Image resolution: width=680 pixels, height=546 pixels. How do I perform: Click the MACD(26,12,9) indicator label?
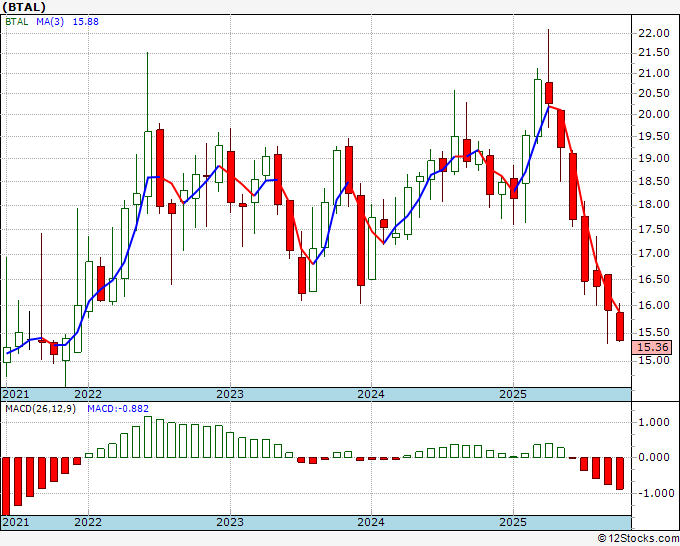[x=40, y=409]
